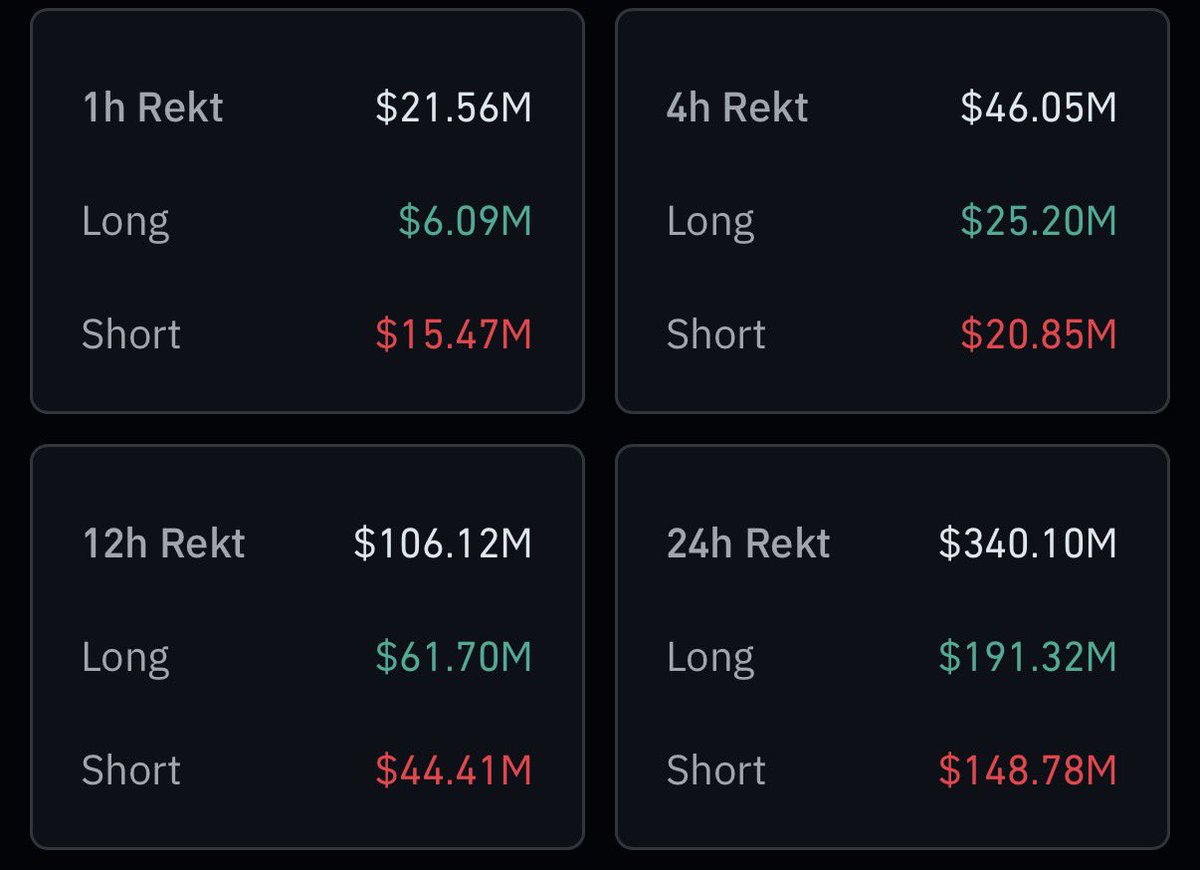Click the 24h Long value $191.32M
Viewport: 1200px width, 870px height.
click(1027, 657)
